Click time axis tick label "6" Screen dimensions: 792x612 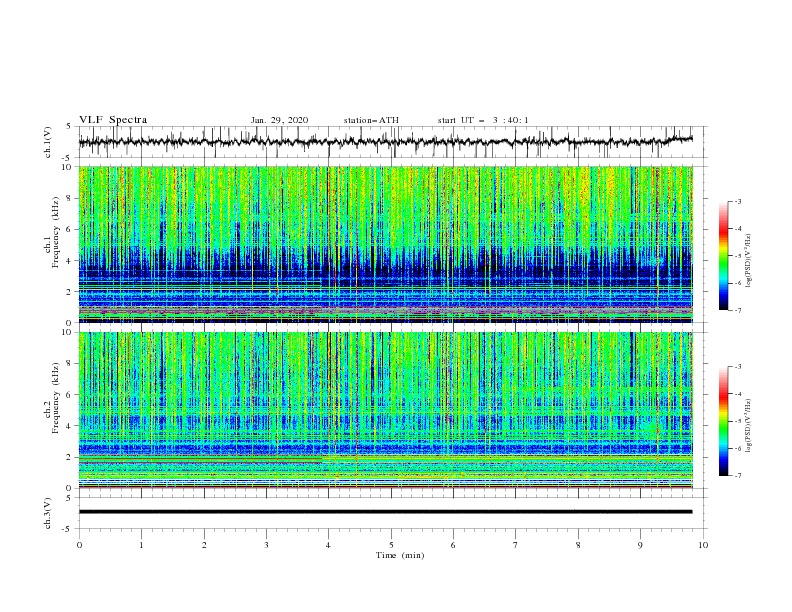pos(453,545)
